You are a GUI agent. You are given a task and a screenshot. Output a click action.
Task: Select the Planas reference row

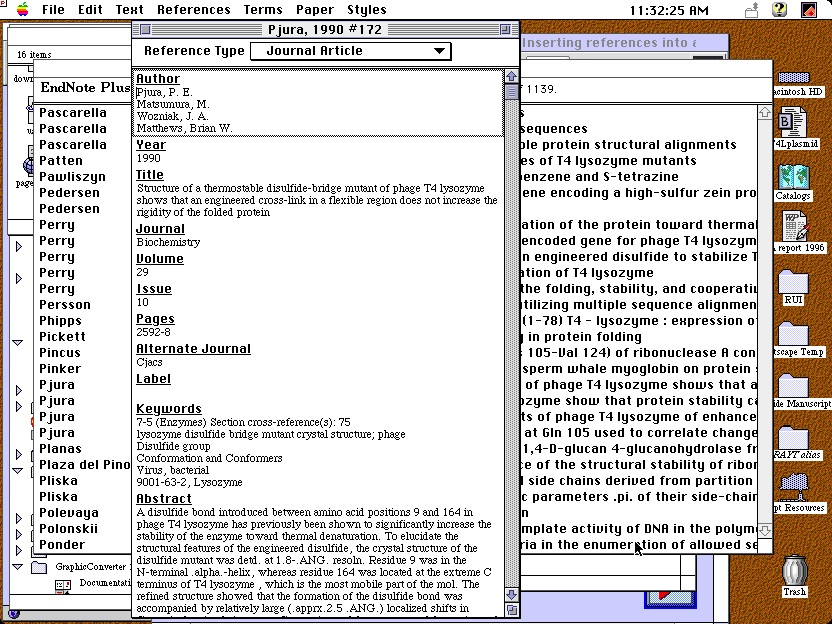pos(60,449)
